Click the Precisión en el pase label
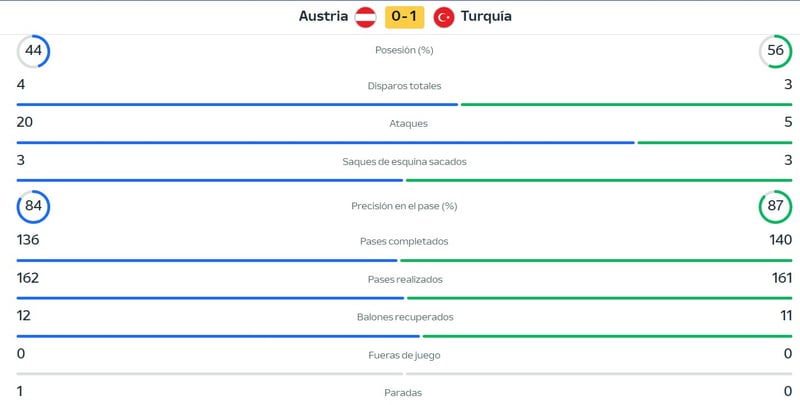 [404, 206]
